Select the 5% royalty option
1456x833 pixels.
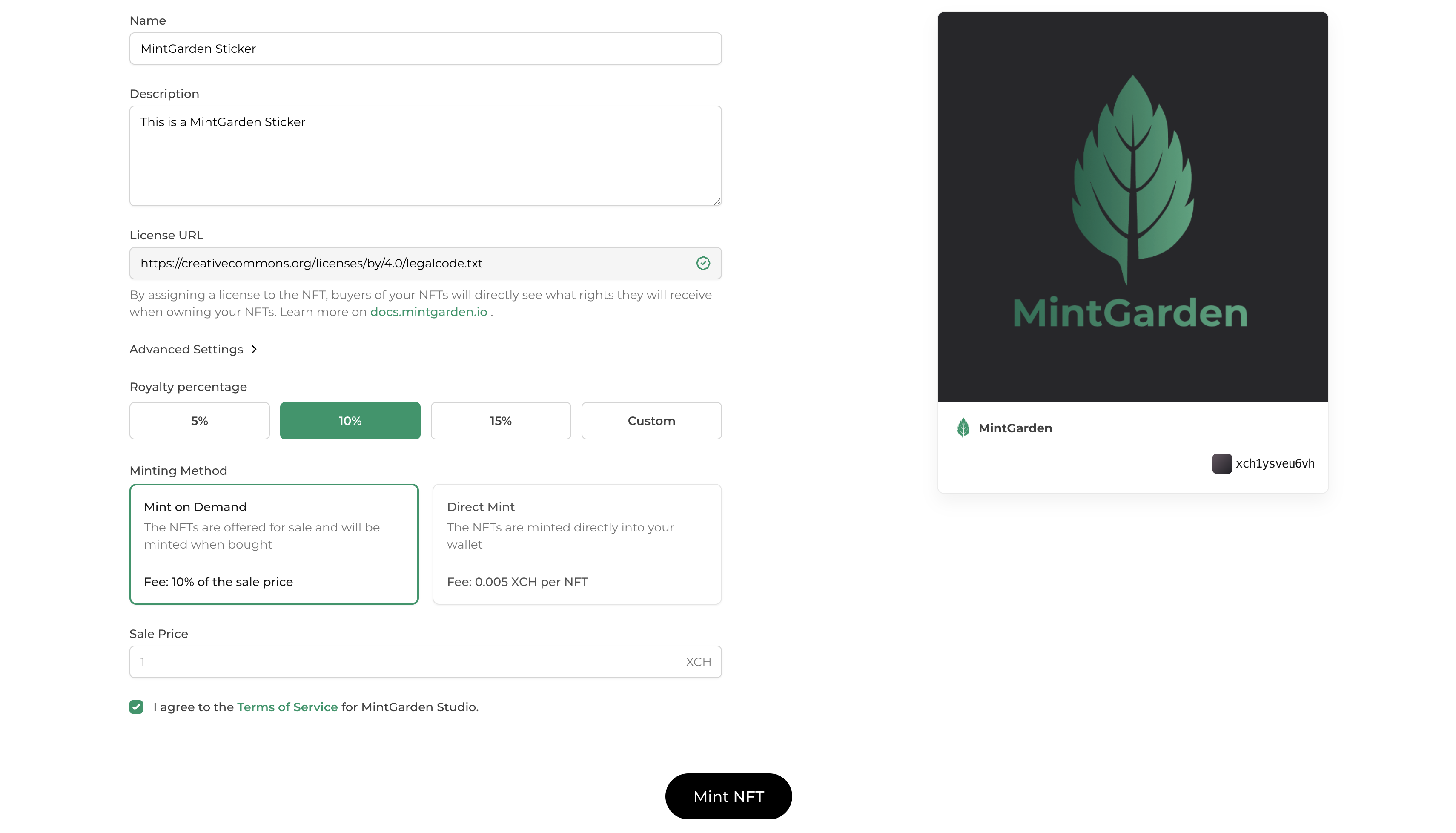point(199,421)
